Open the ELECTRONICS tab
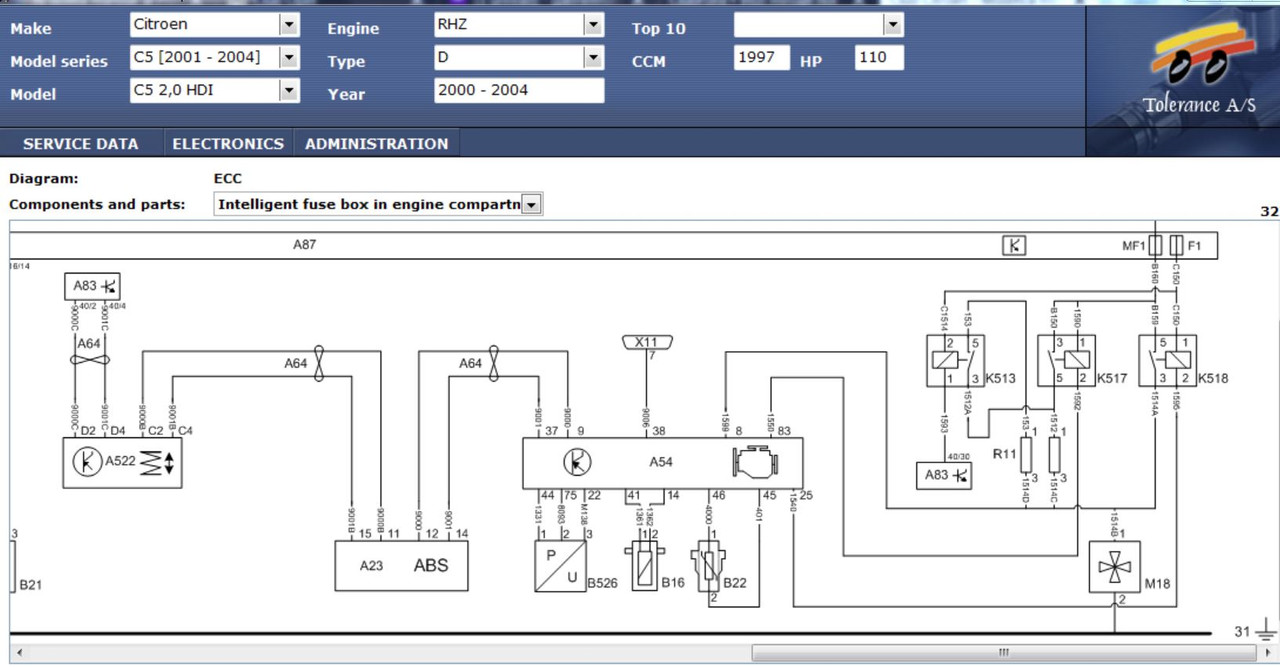 pos(228,143)
